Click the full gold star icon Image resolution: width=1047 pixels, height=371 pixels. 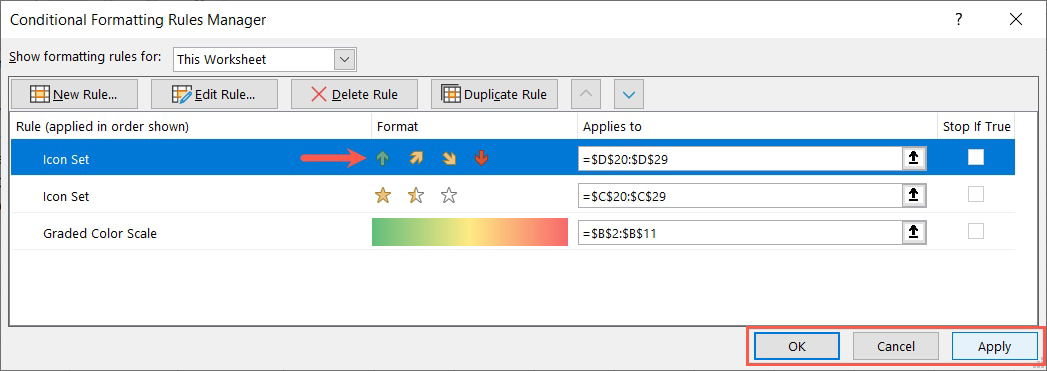(x=383, y=196)
